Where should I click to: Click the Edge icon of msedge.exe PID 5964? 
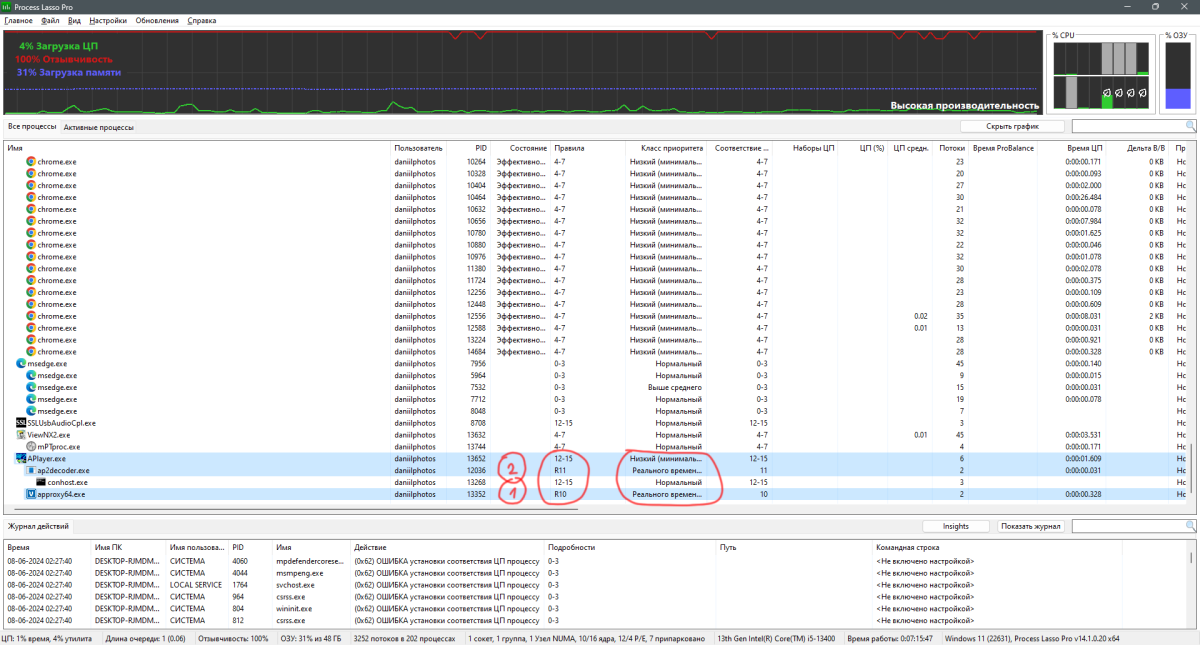[31, 375]
